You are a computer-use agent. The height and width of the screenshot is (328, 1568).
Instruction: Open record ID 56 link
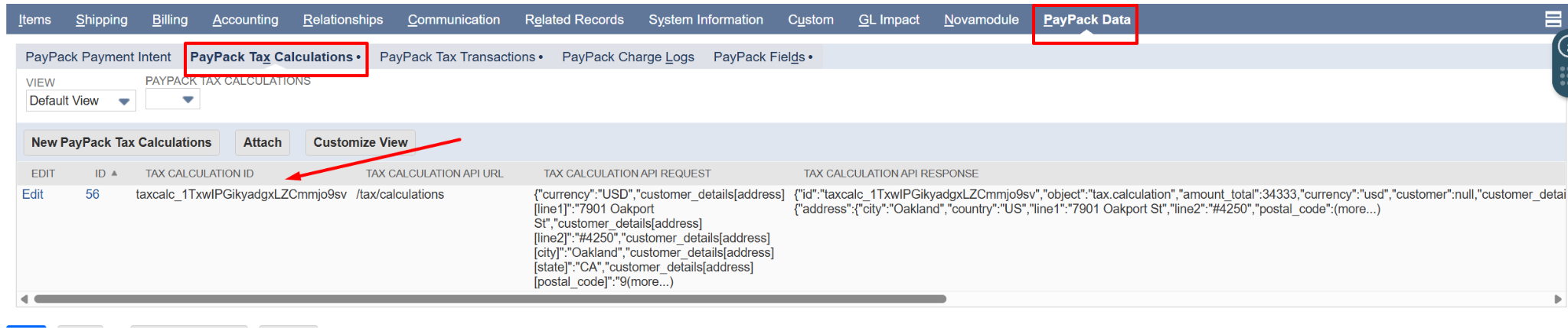(92, 194)
